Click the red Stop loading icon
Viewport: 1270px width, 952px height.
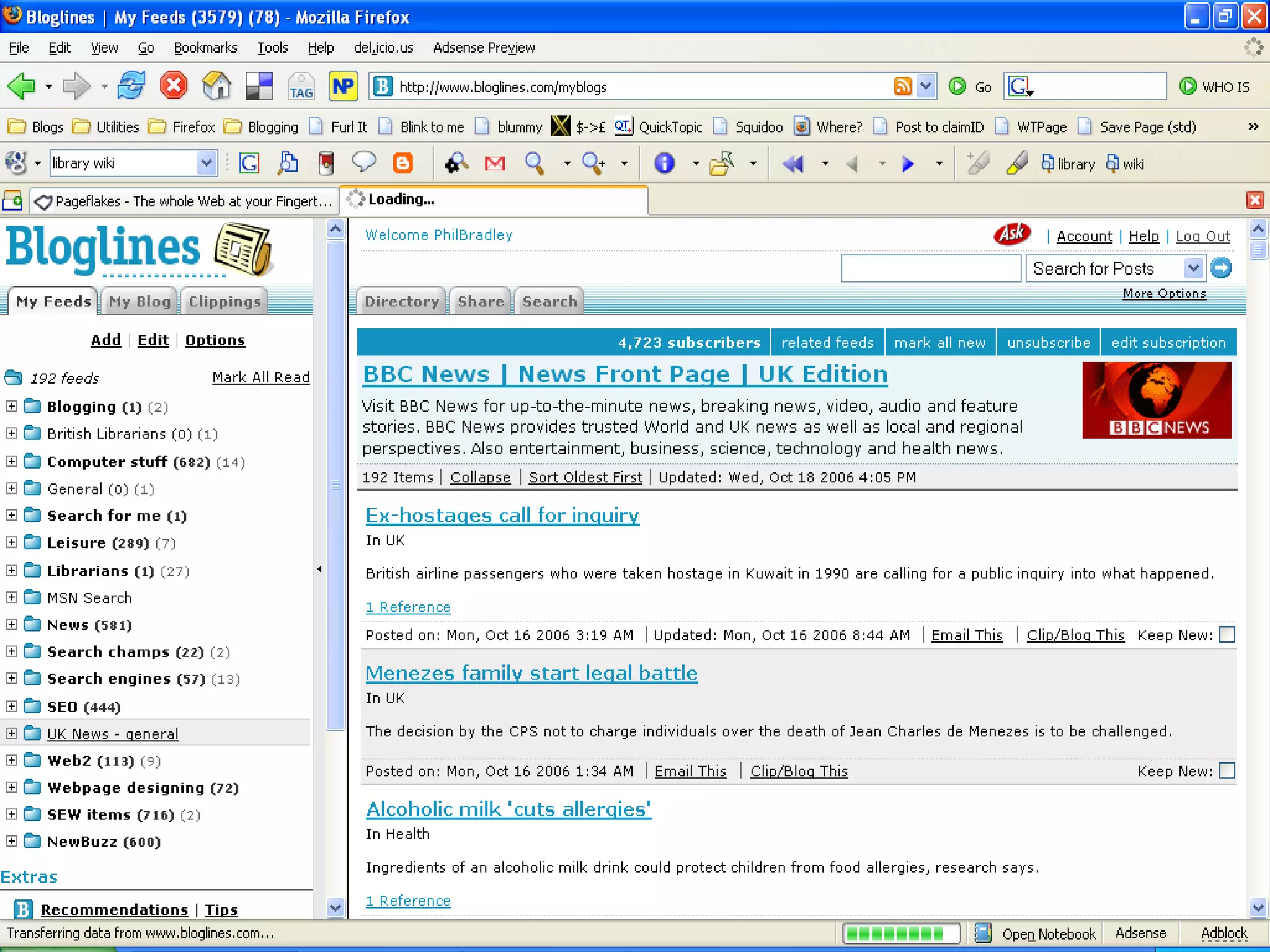coord(174,86)
